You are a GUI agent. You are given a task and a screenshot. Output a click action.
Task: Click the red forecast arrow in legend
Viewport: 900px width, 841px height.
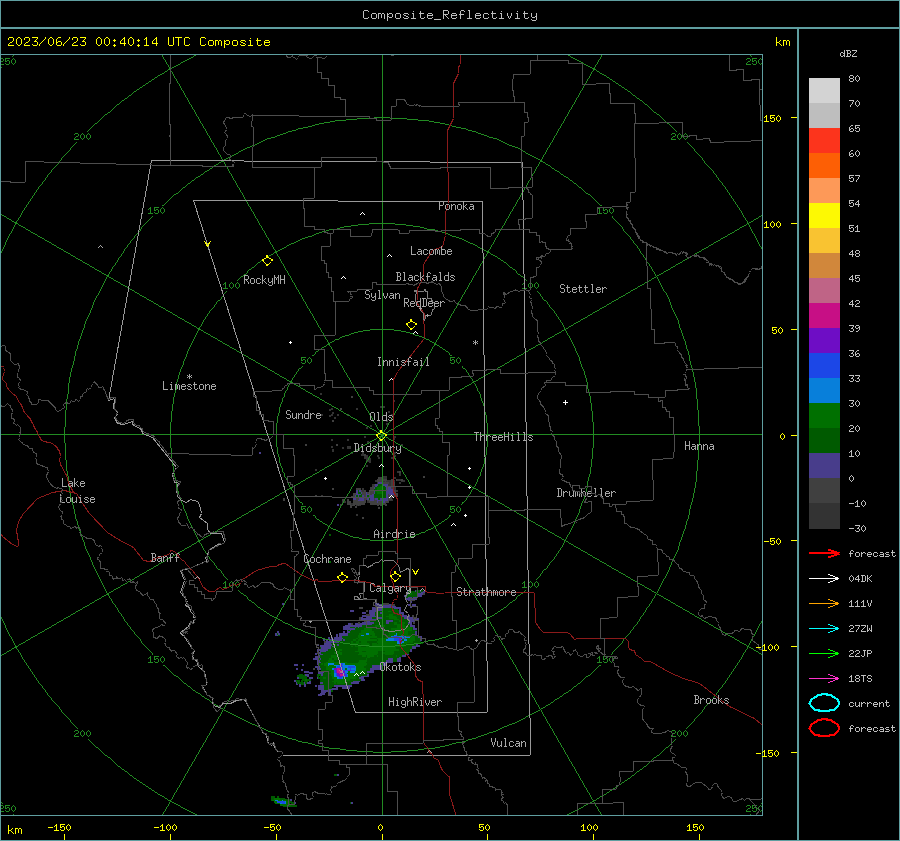click(x=824, y=553)
